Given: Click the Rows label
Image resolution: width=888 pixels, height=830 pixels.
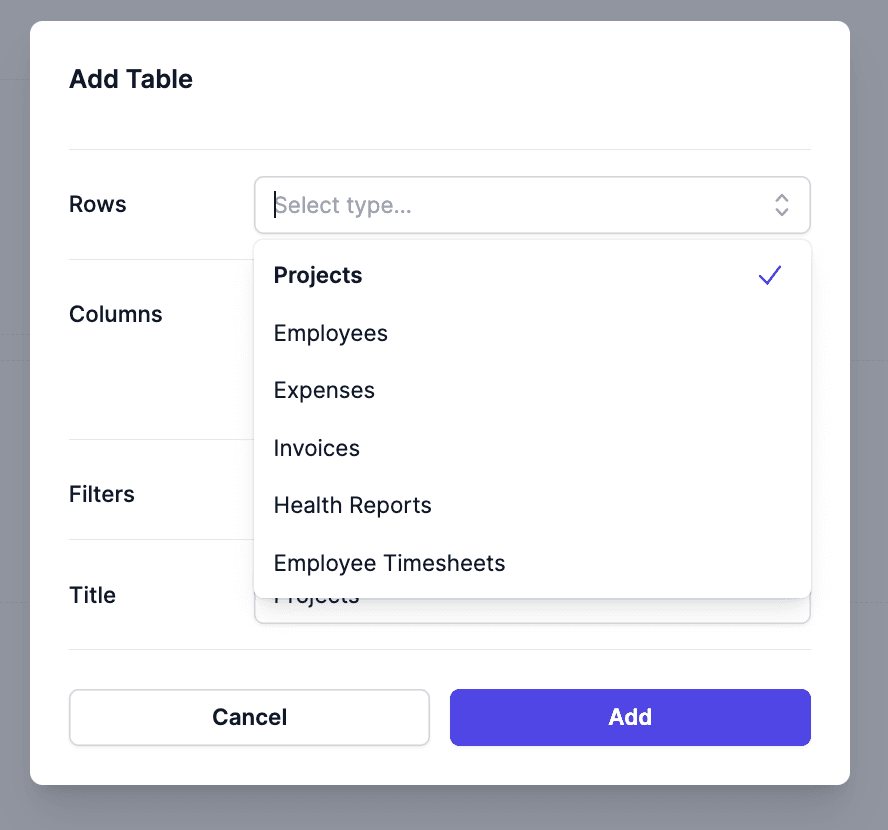Looking at the screenshot, I should pos(97,204).
